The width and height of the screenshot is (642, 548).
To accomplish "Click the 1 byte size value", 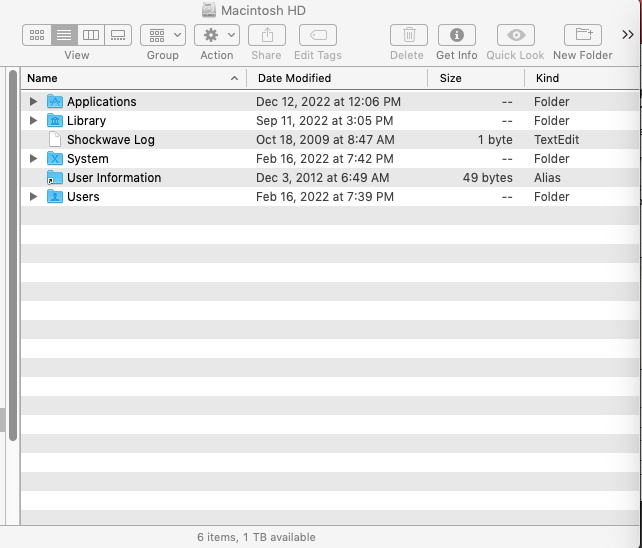I will (x=495, y=140).
